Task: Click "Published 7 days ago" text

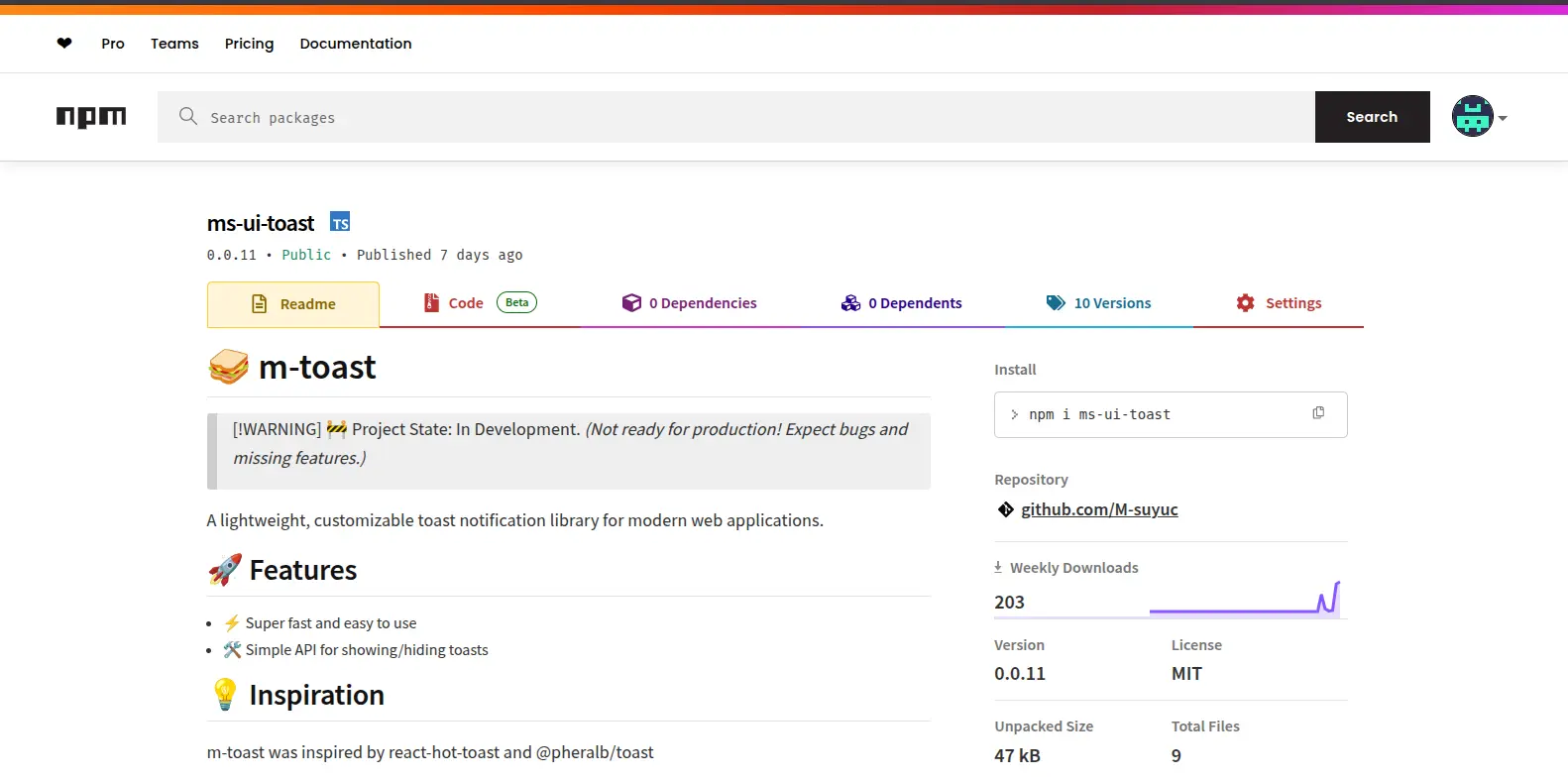Action: point(439,255)
